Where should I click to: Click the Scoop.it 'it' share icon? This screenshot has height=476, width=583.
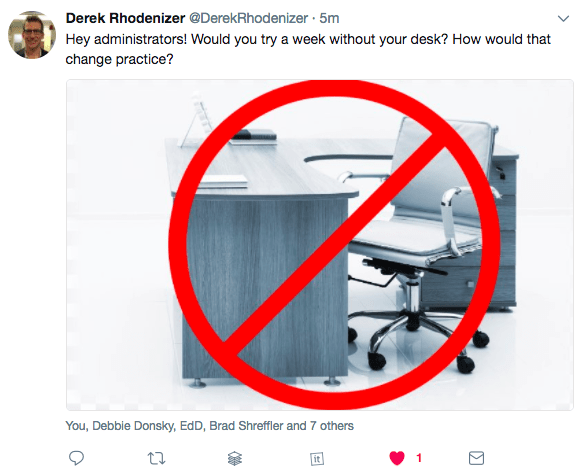tap(317, 459)
